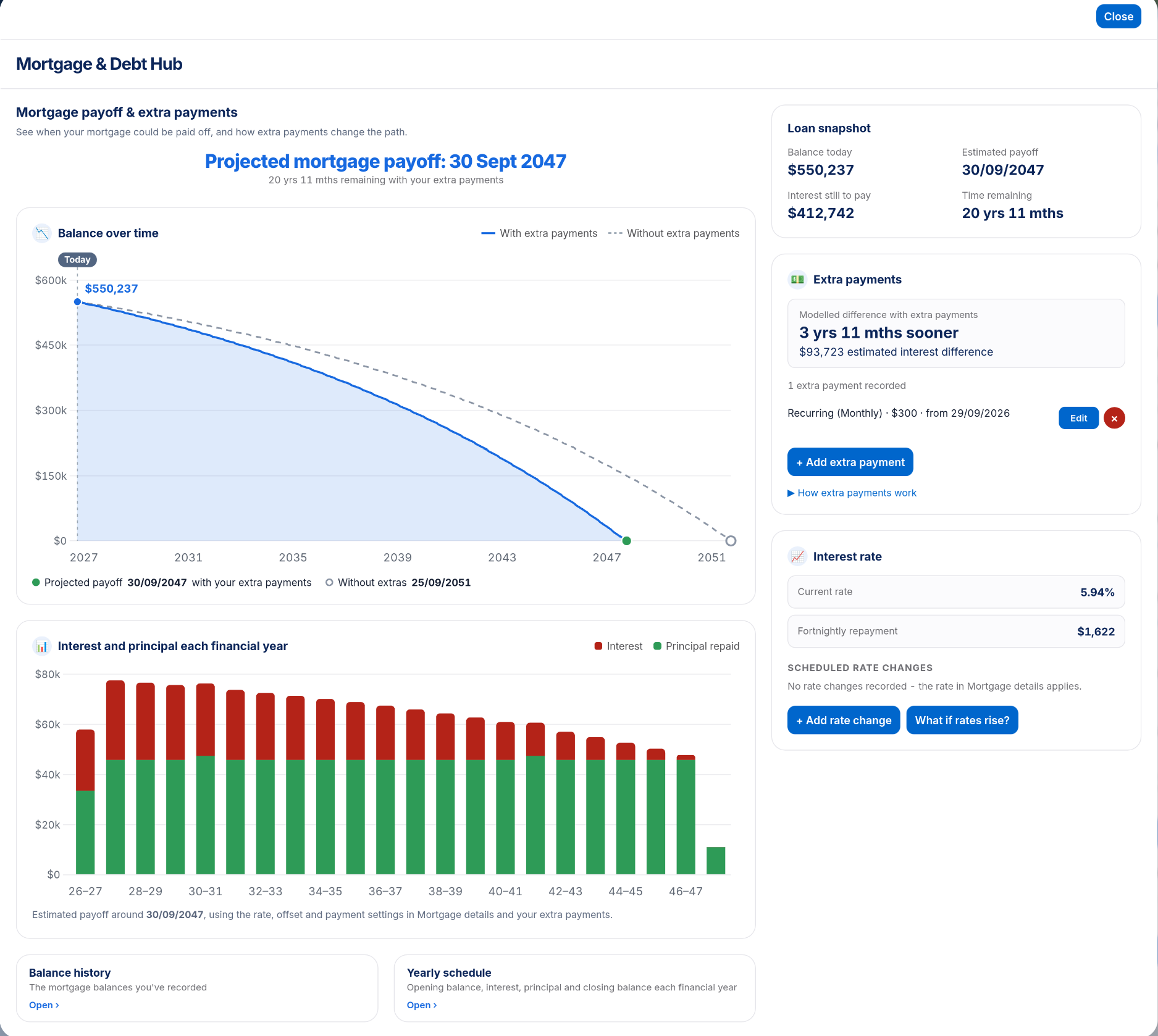Click the 26–27 financial year bar
The image size is (1158, 1036).
point(85,802)
